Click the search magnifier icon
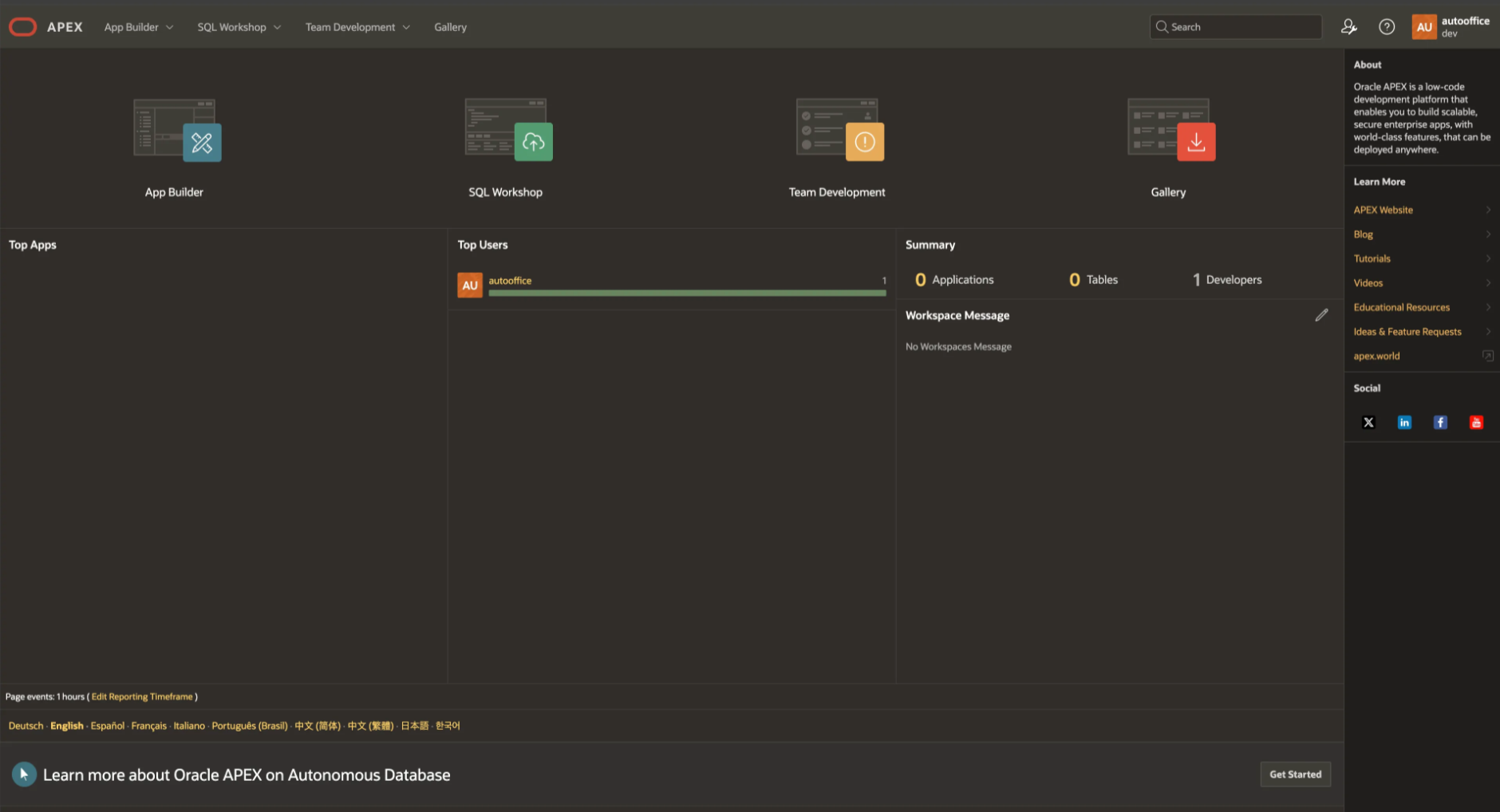This screenshot has width=1500, height=812. (x=1162, y=27)
